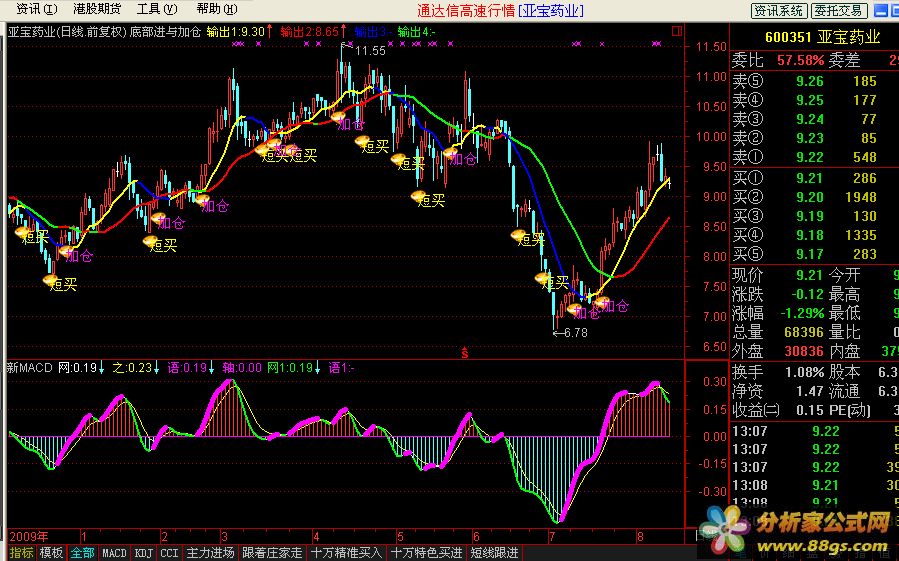Viewport: 899px width, 561px height.
Task: Click the 卖② row price 9.23
Action: 810,138
